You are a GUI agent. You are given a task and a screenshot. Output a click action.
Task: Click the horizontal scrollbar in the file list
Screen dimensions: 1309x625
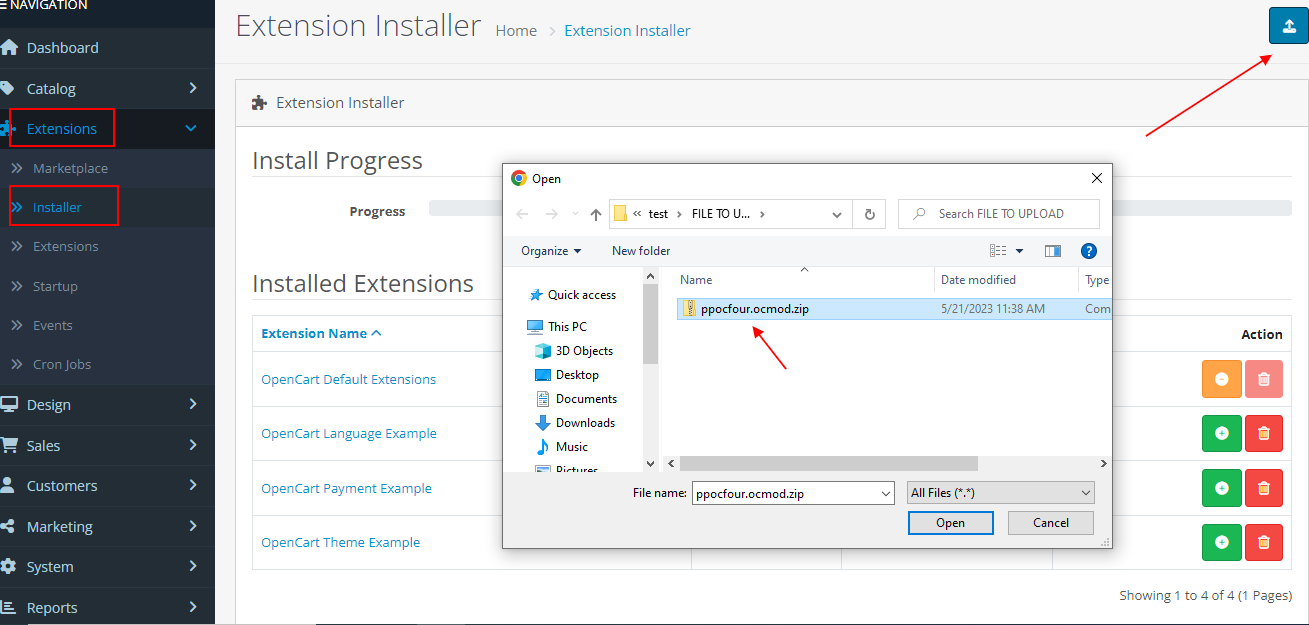pyautogui.click(x=828, y=464)
